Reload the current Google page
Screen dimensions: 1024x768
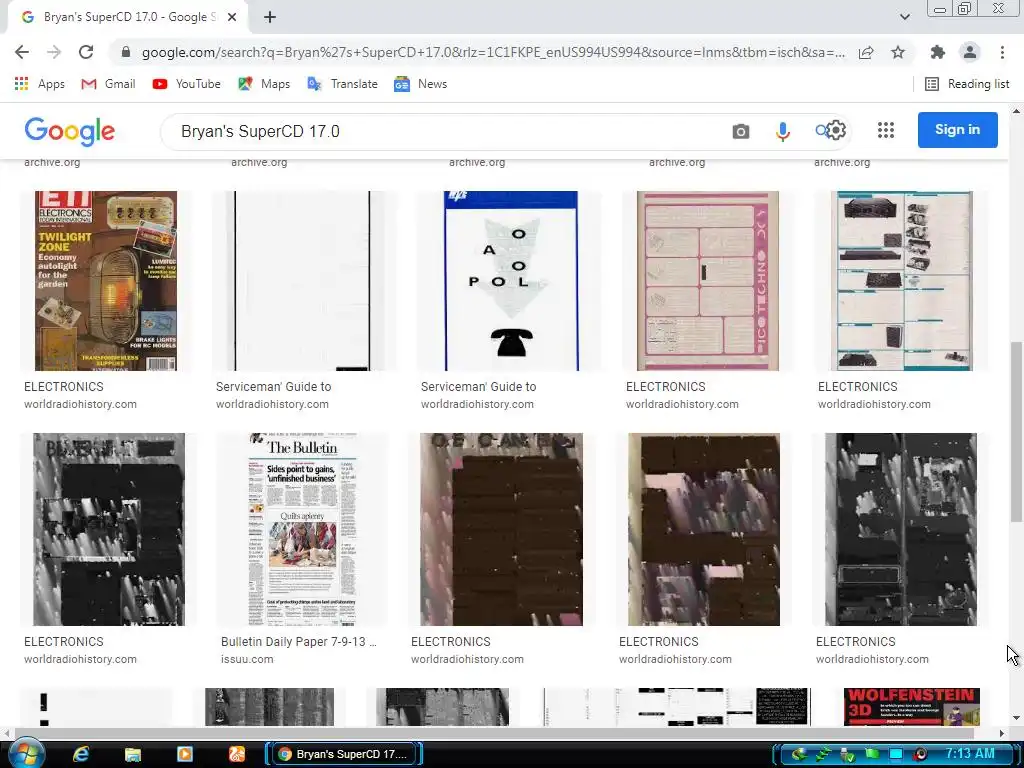tap(86, 52)
